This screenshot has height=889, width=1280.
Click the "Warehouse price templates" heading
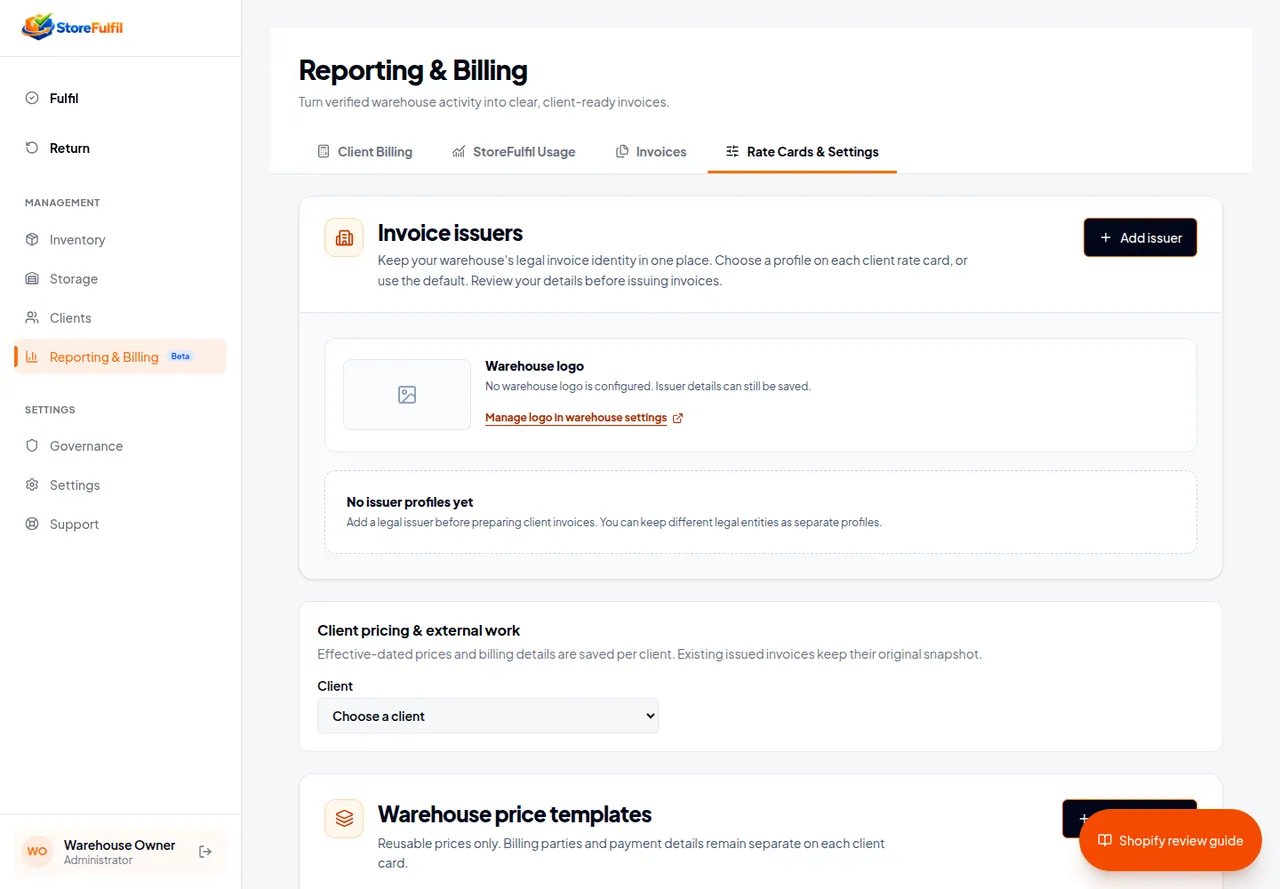[515, 814]
